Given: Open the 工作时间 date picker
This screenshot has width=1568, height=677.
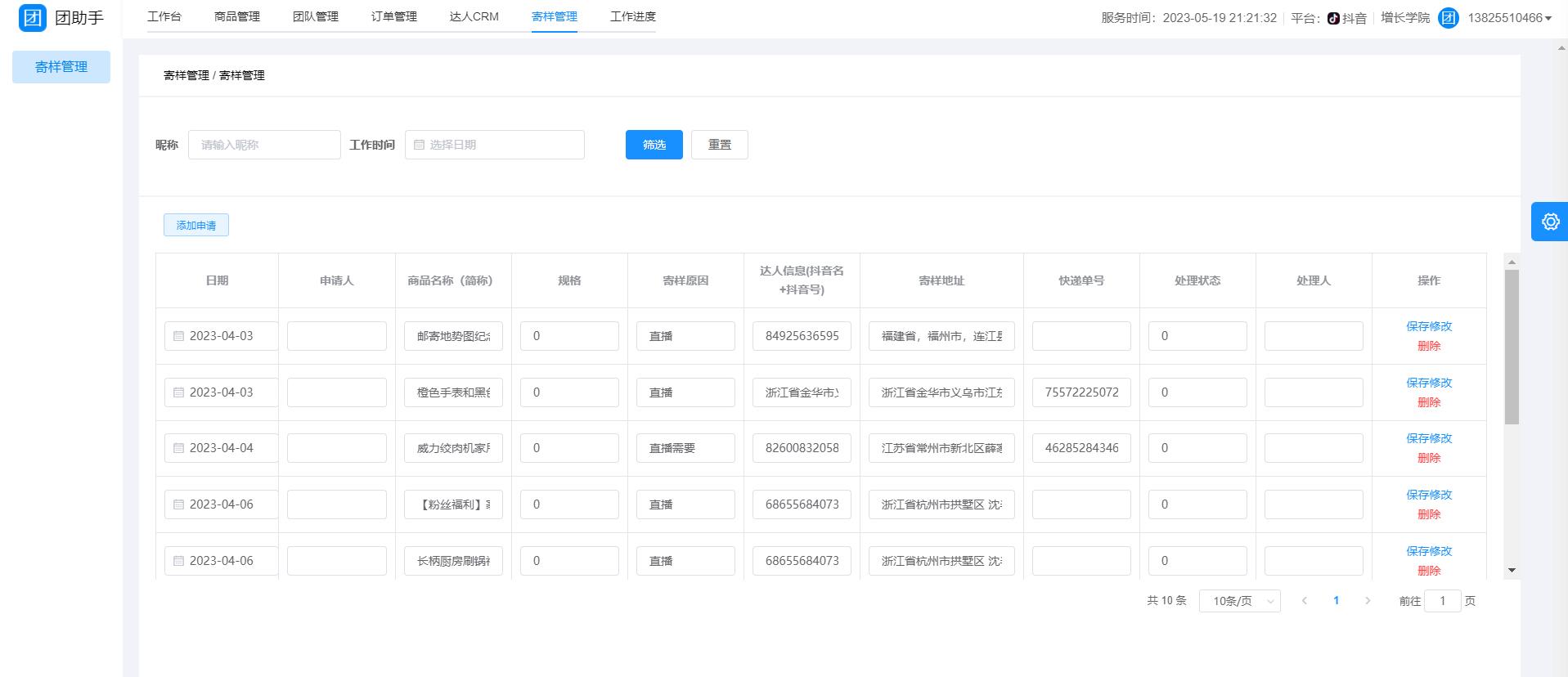Looking at the screenshot, I should coord(495,145).
